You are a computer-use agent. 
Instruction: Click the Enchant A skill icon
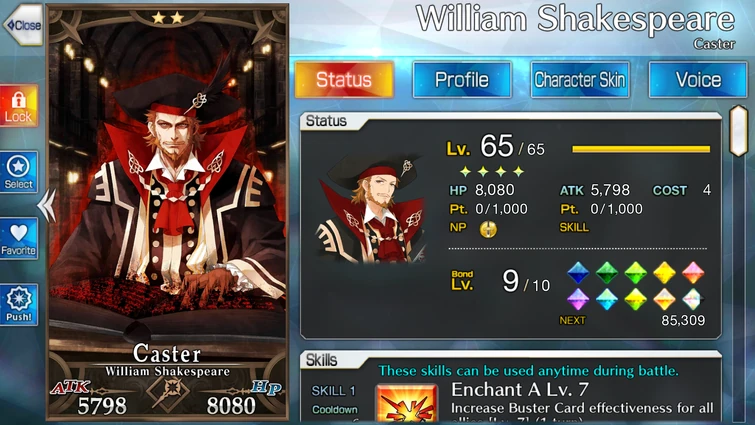[407, 403]
